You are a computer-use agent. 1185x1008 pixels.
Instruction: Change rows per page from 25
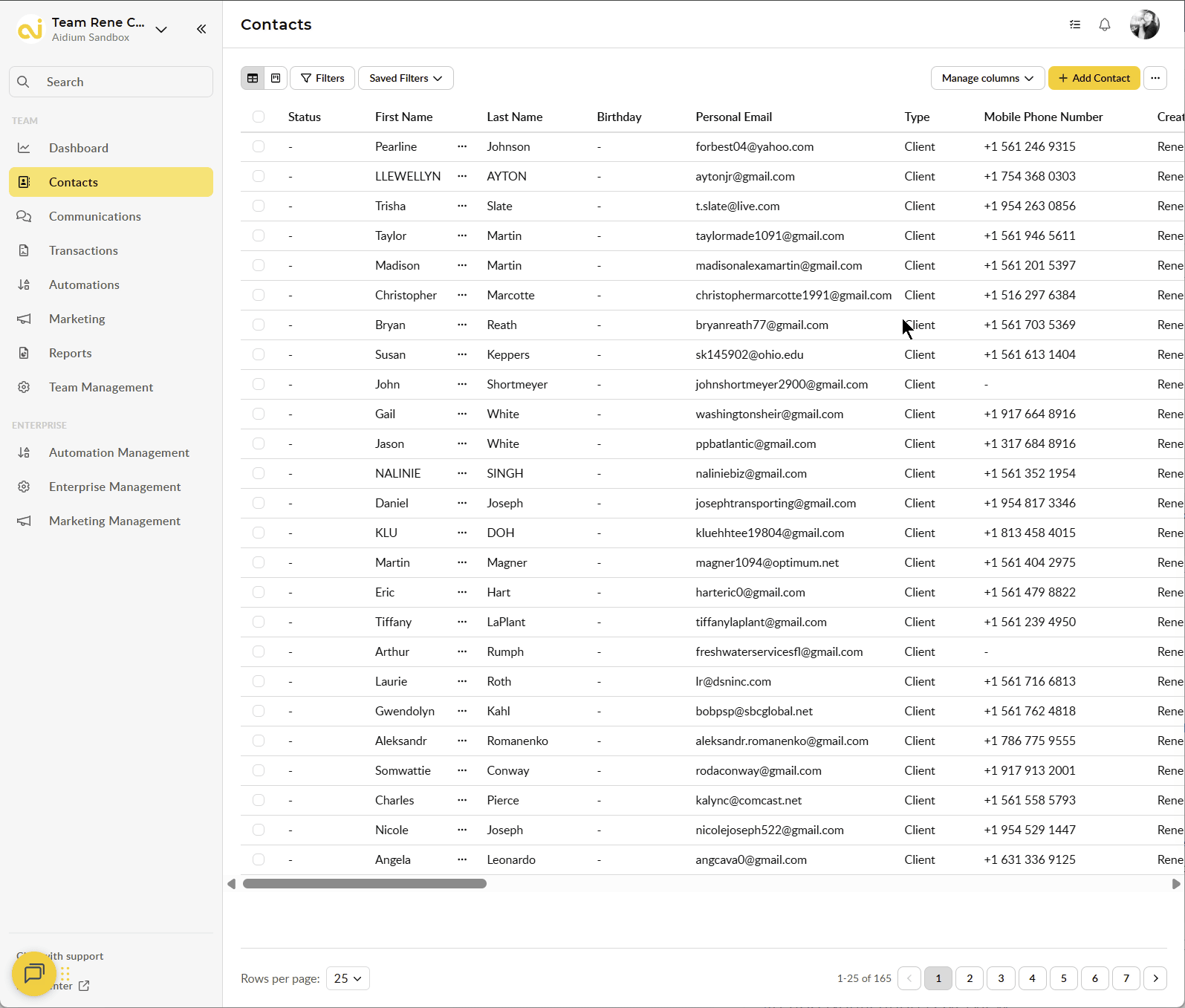(348, 978)
